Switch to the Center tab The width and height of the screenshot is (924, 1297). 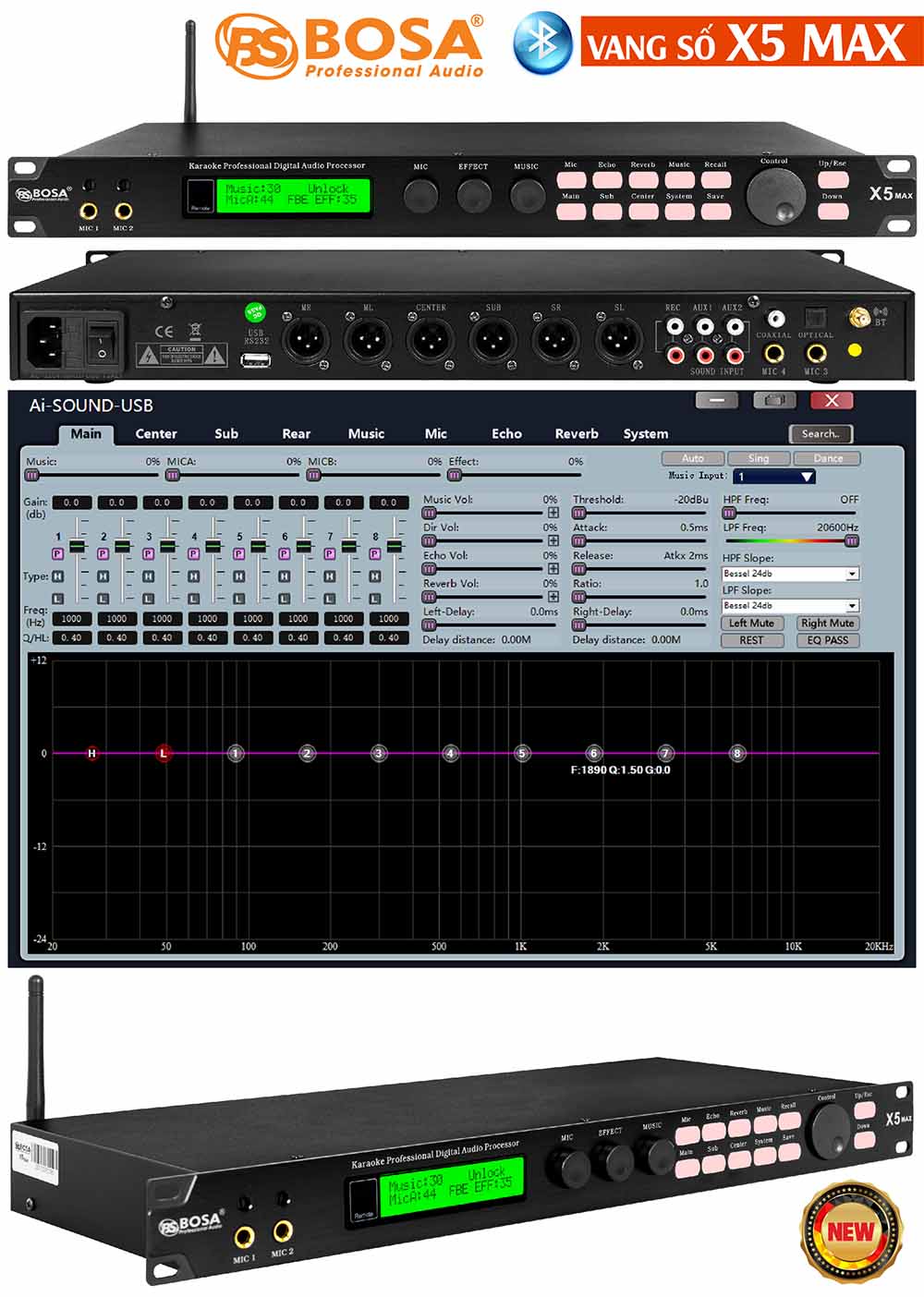click(x=156, y=433)
